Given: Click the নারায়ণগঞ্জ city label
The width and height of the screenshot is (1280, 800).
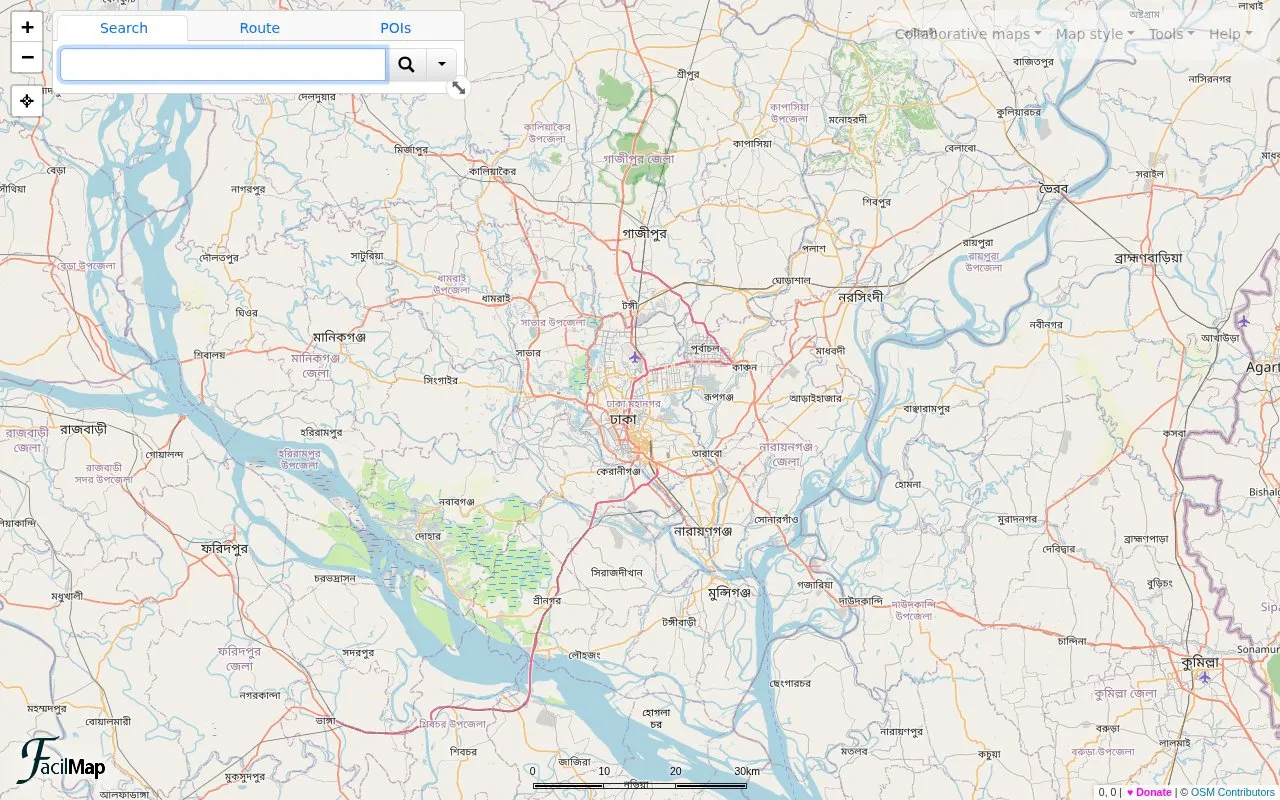Looking at the screenshot, I should 703,531.
